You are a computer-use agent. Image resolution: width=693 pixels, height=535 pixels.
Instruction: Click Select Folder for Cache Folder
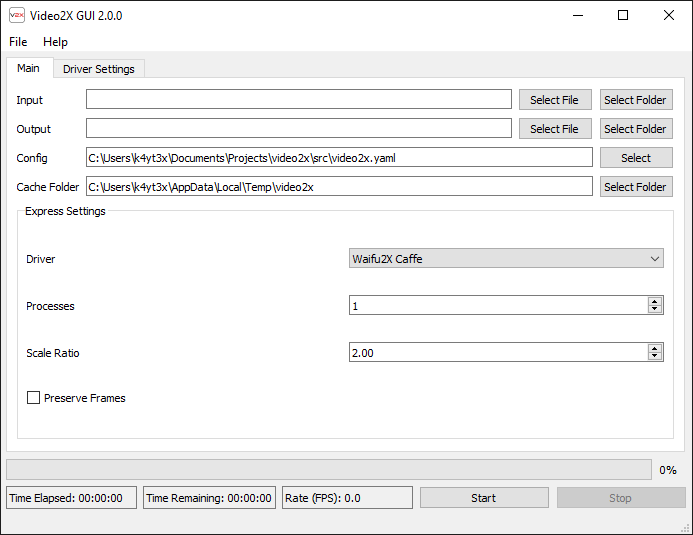point(636,187)
